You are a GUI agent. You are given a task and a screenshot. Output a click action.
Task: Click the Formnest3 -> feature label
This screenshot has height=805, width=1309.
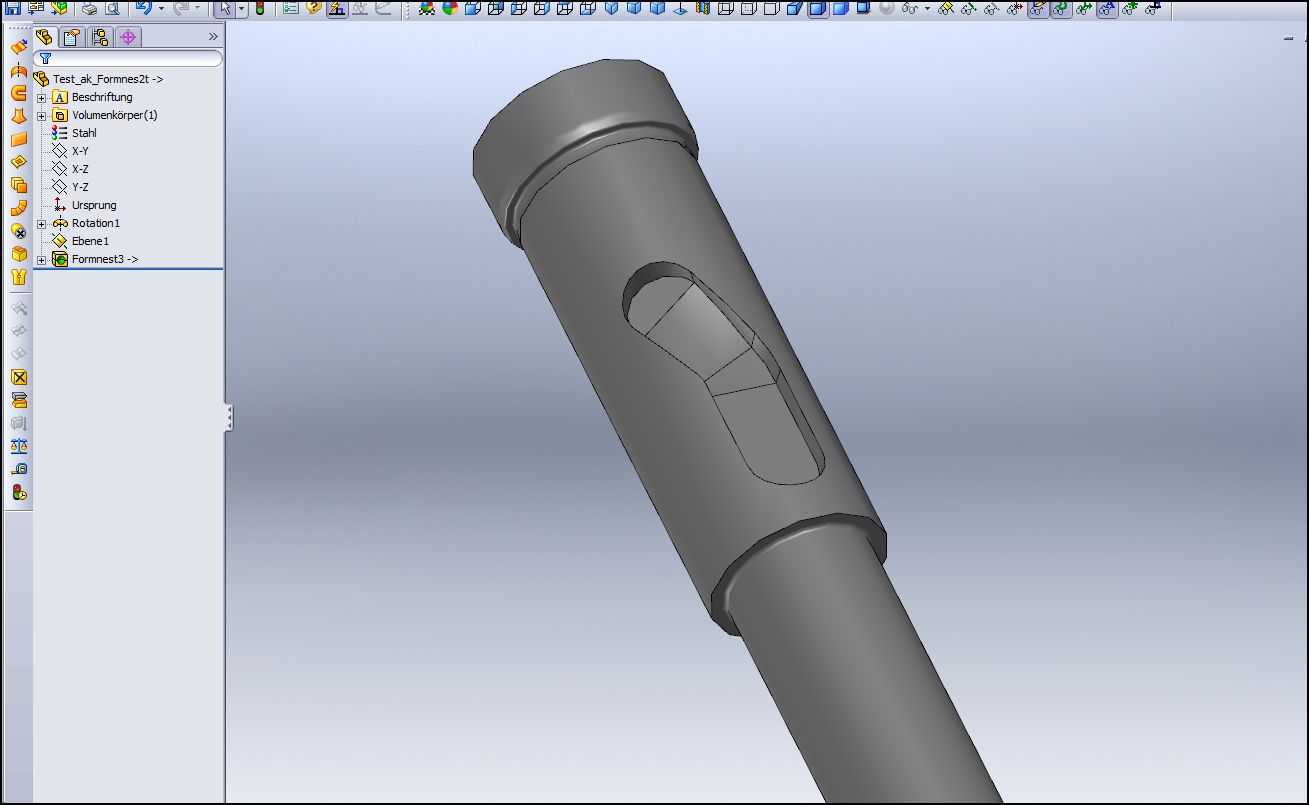point(105,259)
